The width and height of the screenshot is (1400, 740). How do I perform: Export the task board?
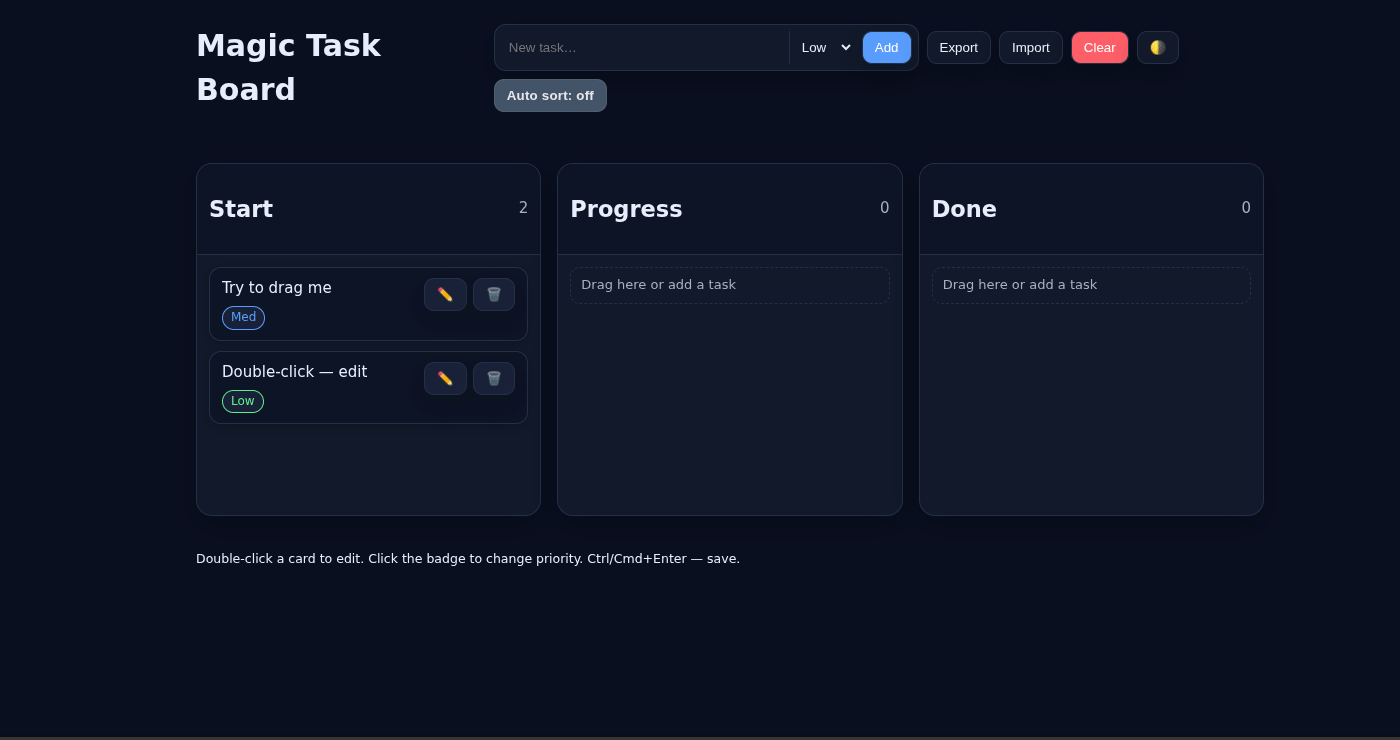pyautogui.click(x=959, y=48)
